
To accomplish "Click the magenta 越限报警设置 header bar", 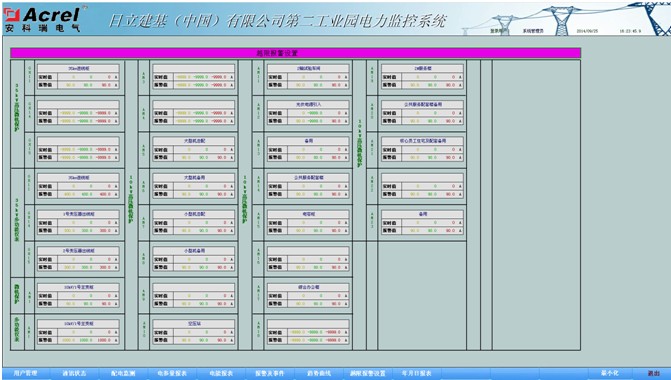I will (295, 53).
